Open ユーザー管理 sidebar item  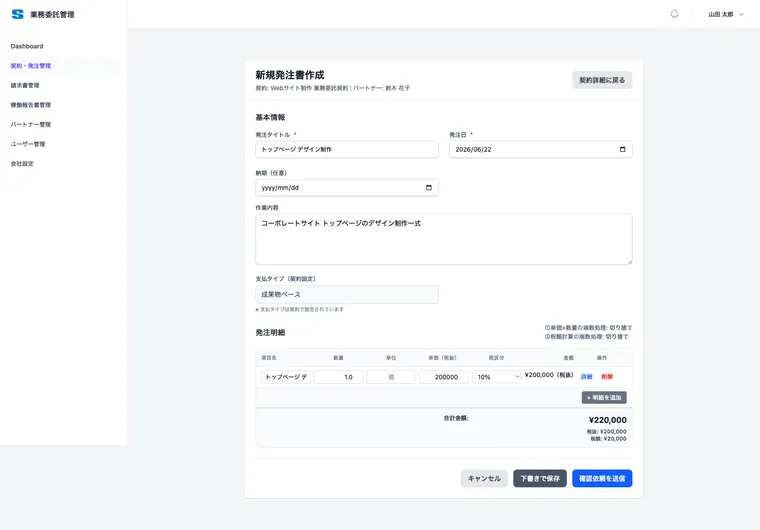click(x=28, y=144)
